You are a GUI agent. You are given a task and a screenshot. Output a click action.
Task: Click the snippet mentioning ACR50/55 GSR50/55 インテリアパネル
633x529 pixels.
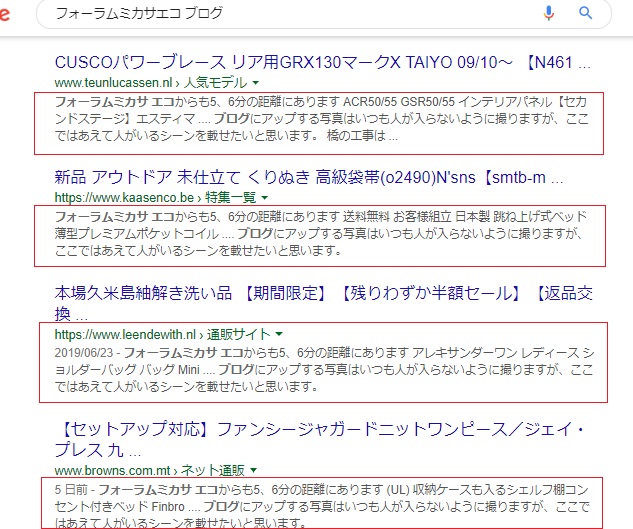pyautogui.click(x=322, y=119)
